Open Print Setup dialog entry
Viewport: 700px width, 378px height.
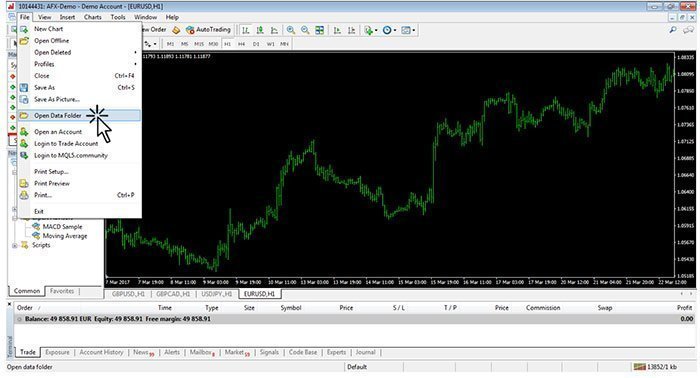pyautogui.click(x=79, y=171)
